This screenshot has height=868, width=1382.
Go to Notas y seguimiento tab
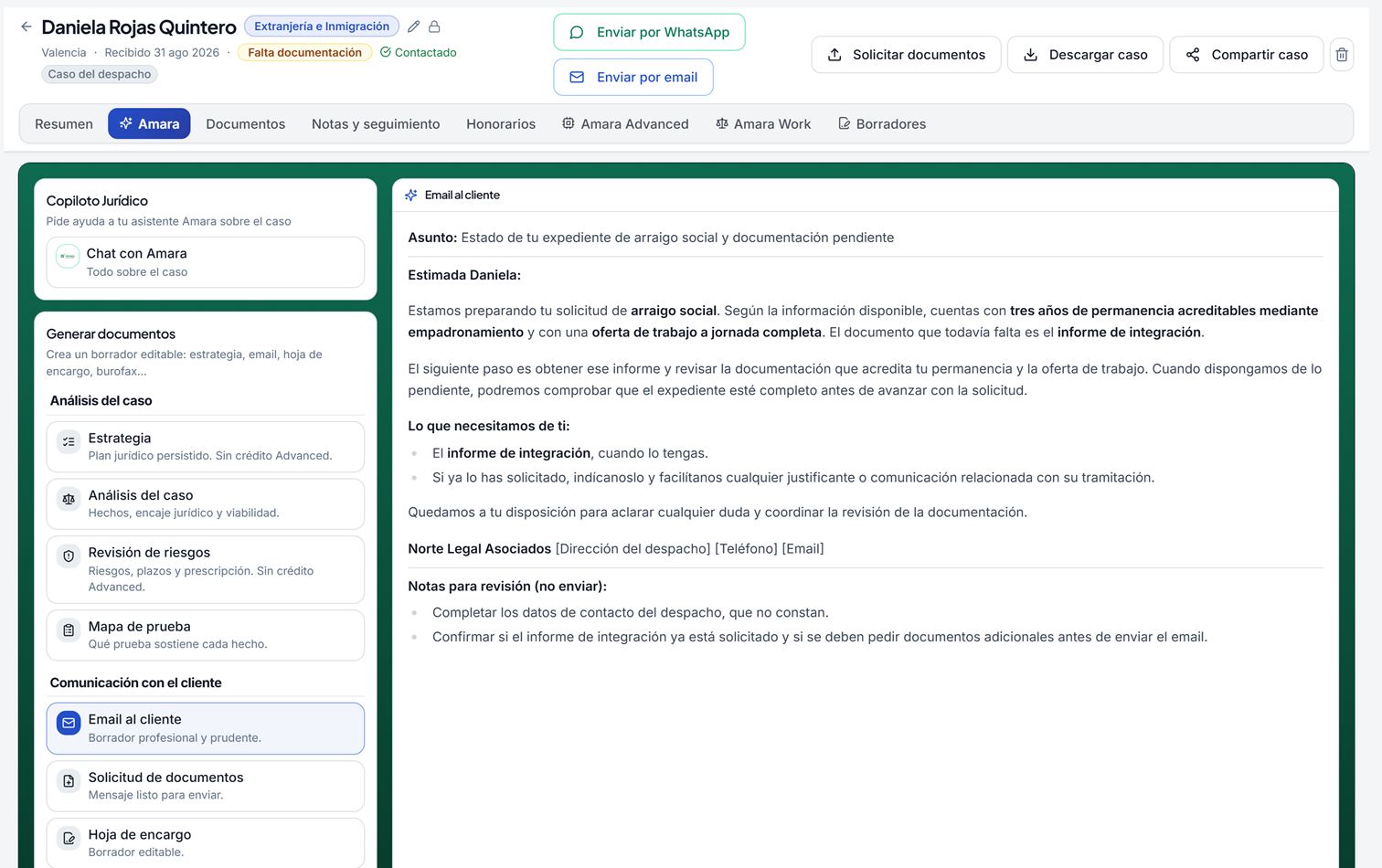pos(376,124)
